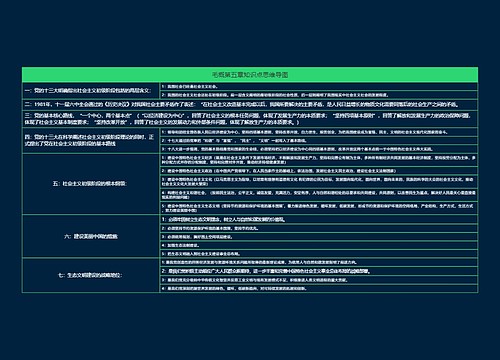
Task: Select section 七 heading 生态文明建设的战略地位
Action: pos(91,275)
